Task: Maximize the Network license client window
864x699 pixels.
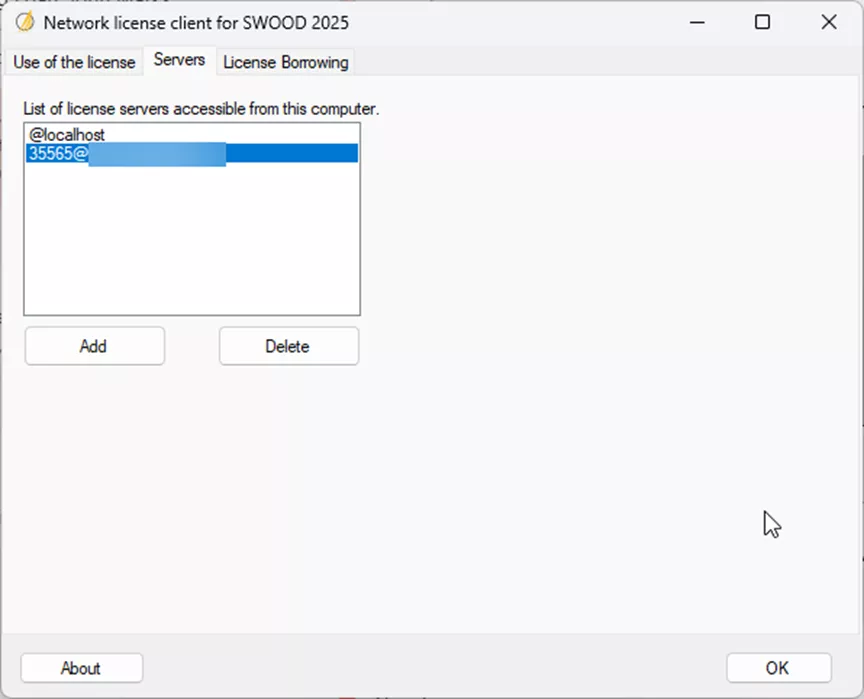Action: coord(762,22)
